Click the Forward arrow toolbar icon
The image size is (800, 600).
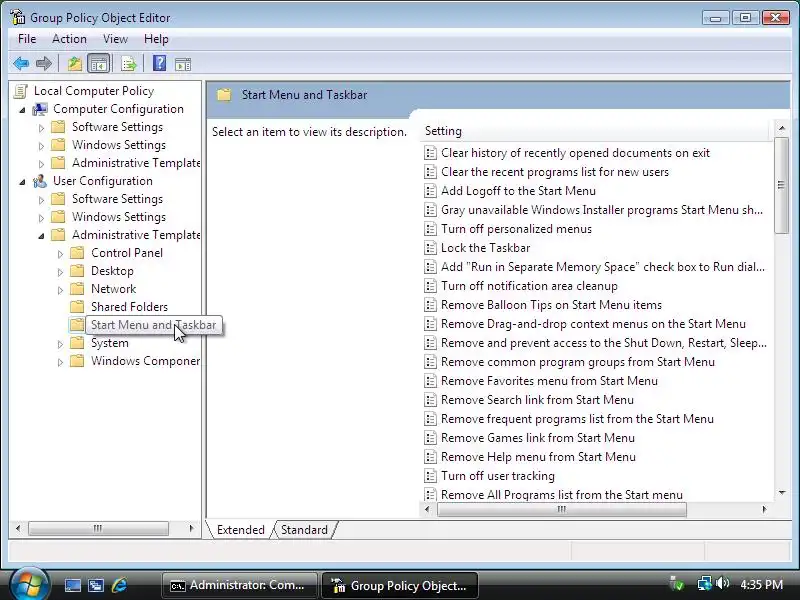[x=44, y=64]
